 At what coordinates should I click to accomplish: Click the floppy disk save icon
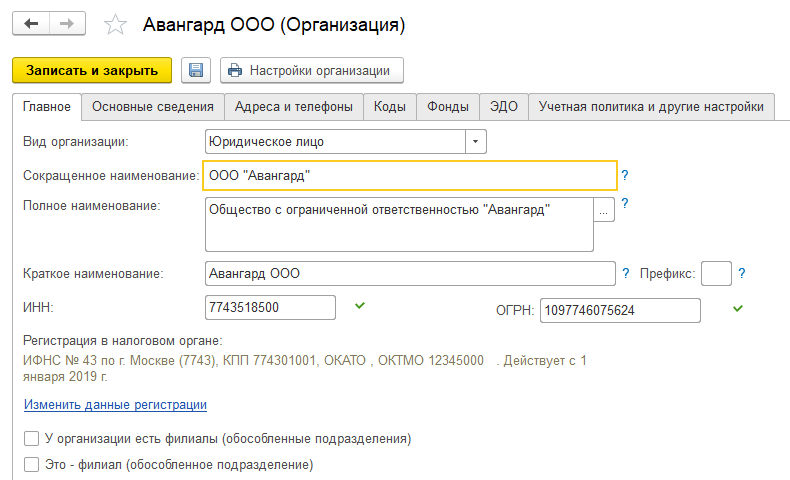pyautogui.click(x=196, y=71)
